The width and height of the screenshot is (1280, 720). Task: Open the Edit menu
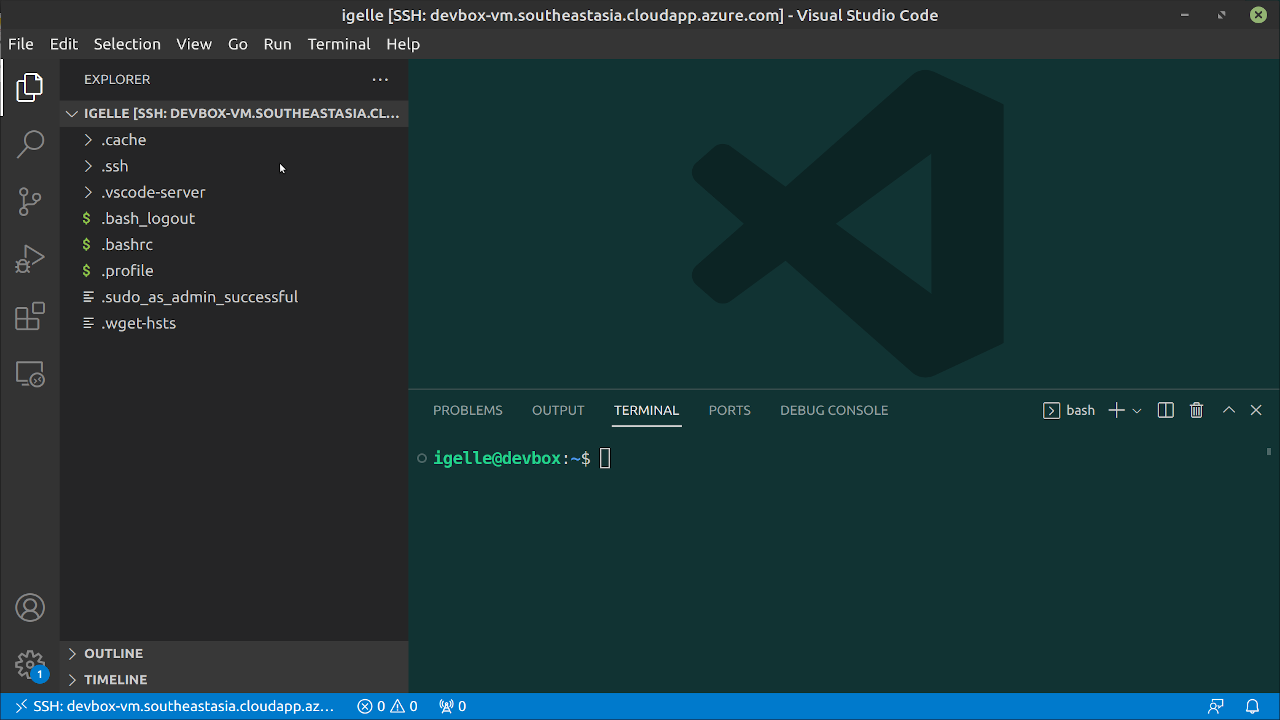tap(64, 44)
